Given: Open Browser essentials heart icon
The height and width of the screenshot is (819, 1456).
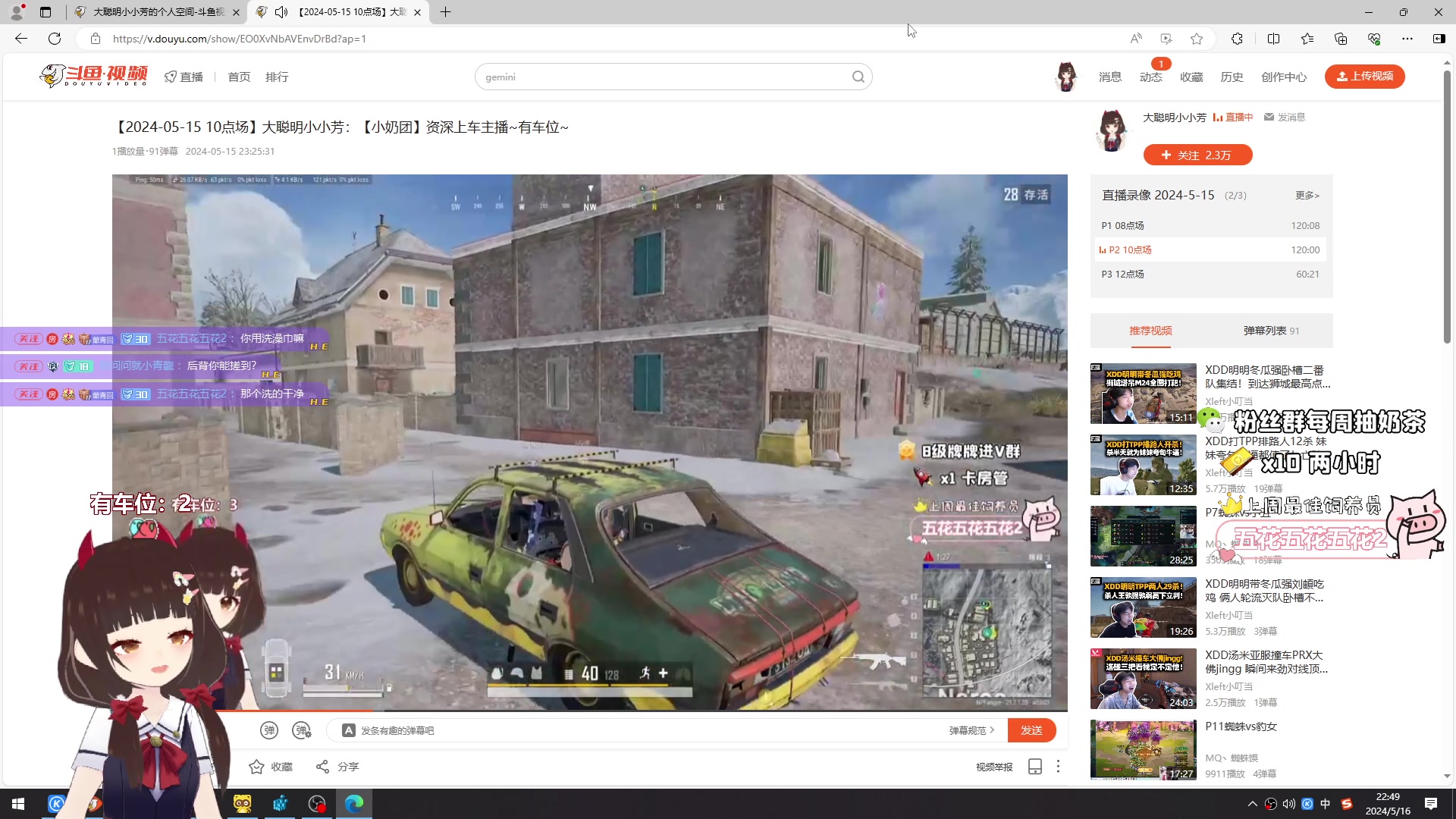Looking at the screenshot, I should [x=1374, y=39].
